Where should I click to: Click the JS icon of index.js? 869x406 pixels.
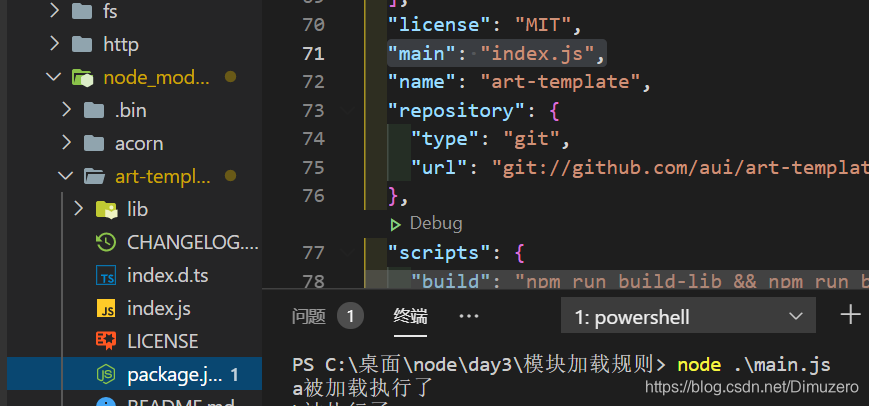coord(106,308)
